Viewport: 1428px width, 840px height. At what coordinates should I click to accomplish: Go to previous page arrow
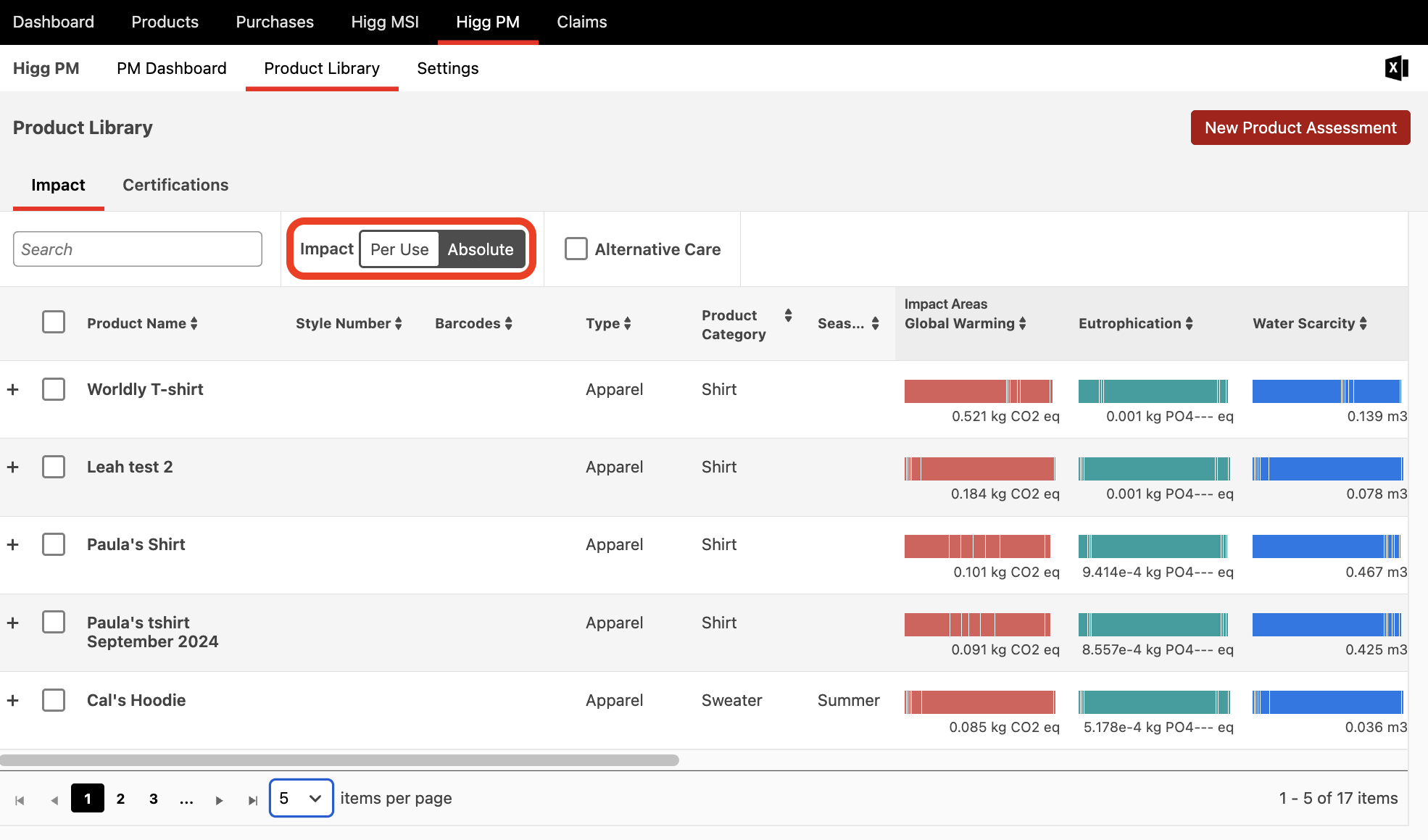tap(54, 800)
